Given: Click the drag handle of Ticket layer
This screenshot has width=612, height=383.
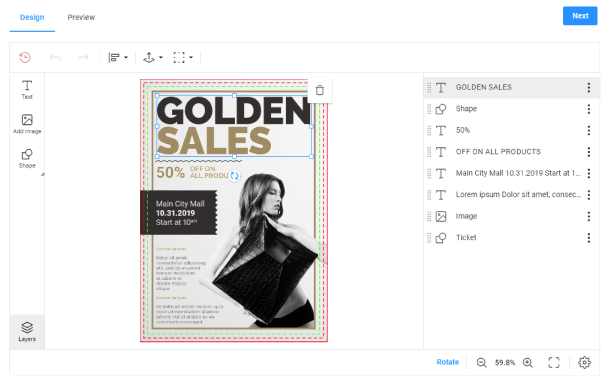Looking at the screenshot, I should (429, 238).
